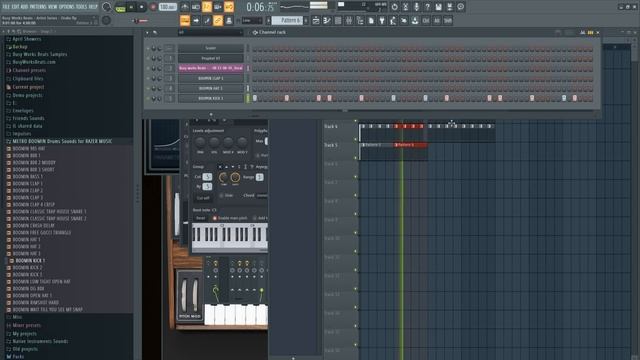Collapse the METRO BOOMIN Drums Sounds folder

[x=62, y=141]
